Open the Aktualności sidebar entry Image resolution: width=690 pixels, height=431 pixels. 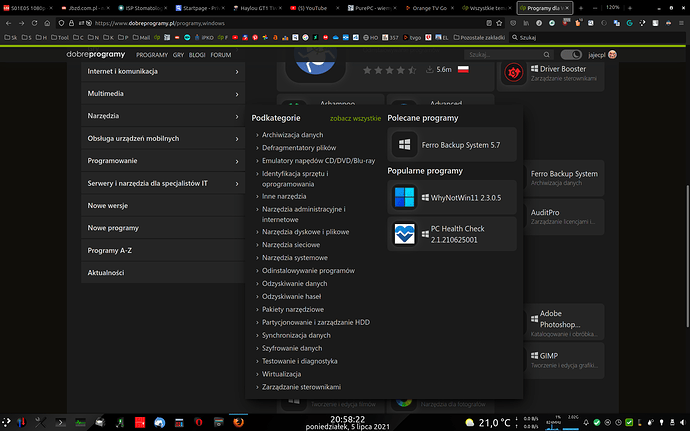[x=163, y=273]
